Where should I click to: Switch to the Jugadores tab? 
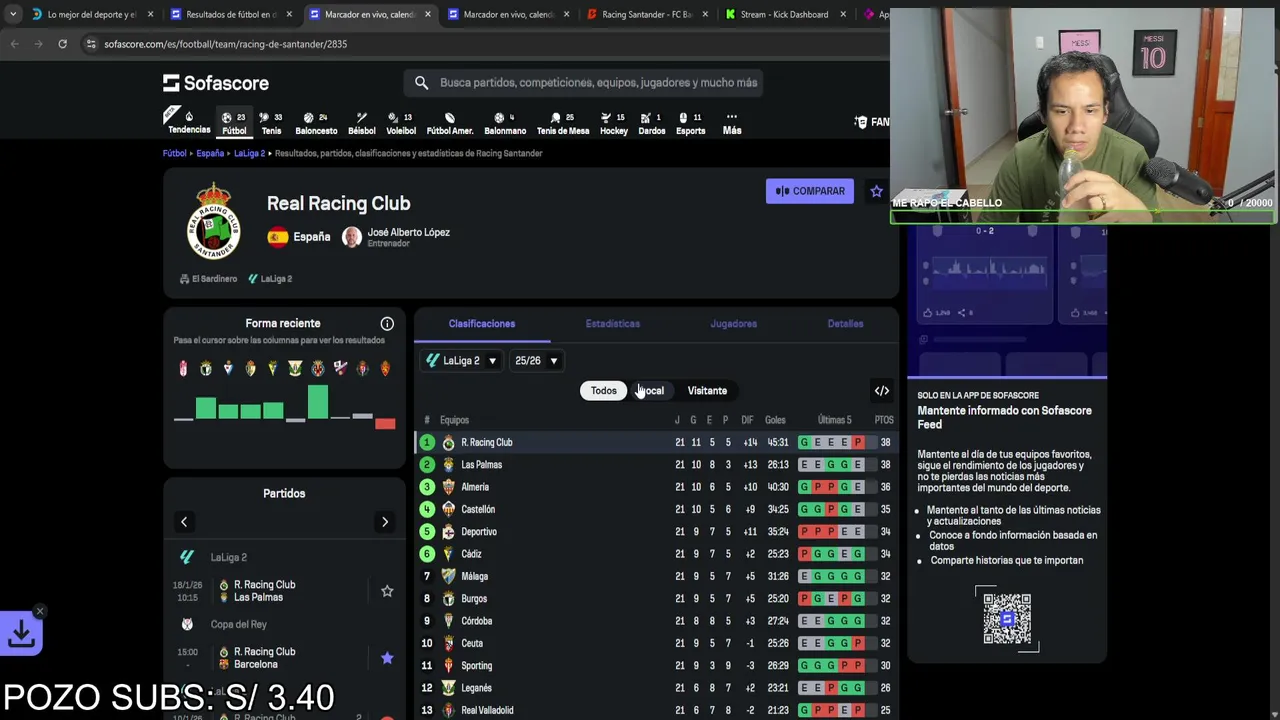[x=734, y=324]
